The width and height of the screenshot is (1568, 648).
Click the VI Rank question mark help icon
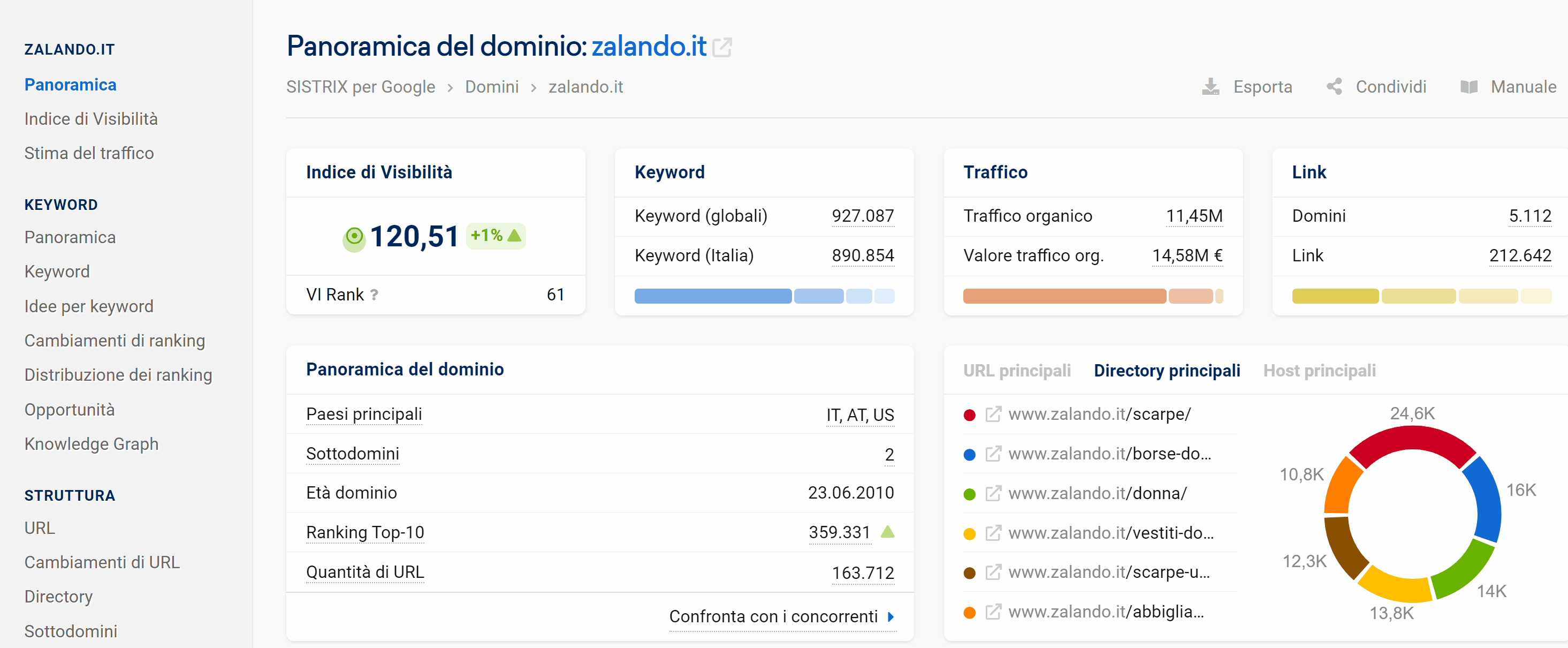374,295
